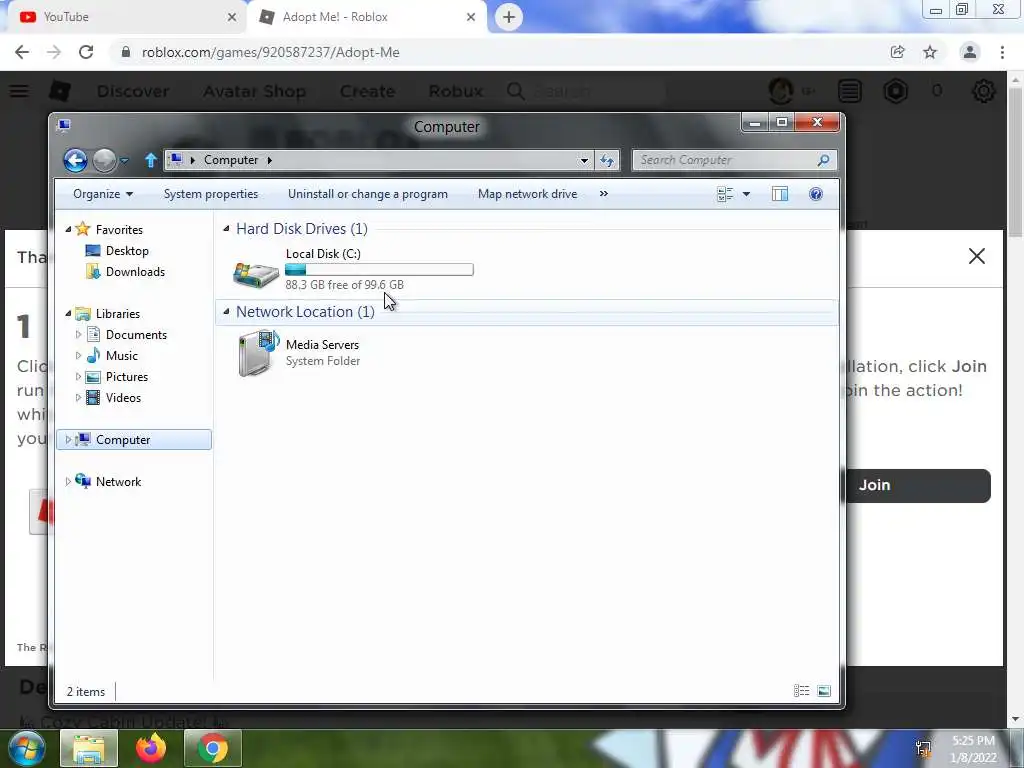Open the Chrome profile icon
This screenshot has height=768, width=1024.
tap(970, 52)
